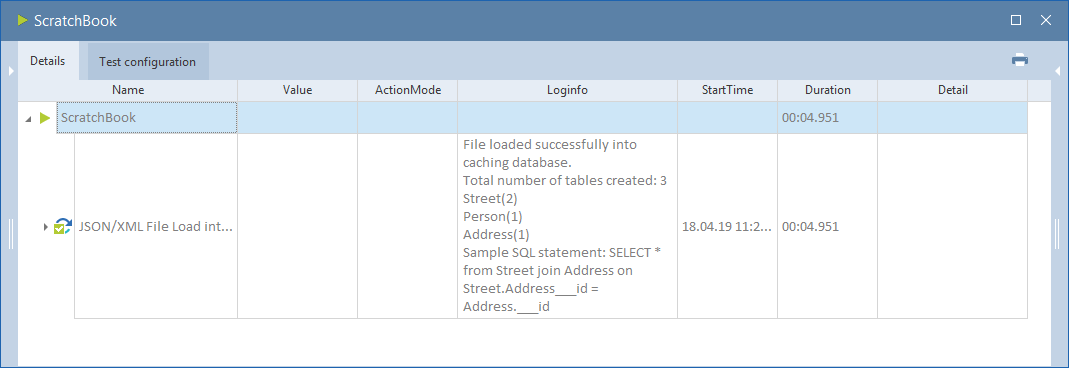
Task: Click the green ScratchBook play icon in title bar
Action: pyautogui.click(x=22, y=20)
